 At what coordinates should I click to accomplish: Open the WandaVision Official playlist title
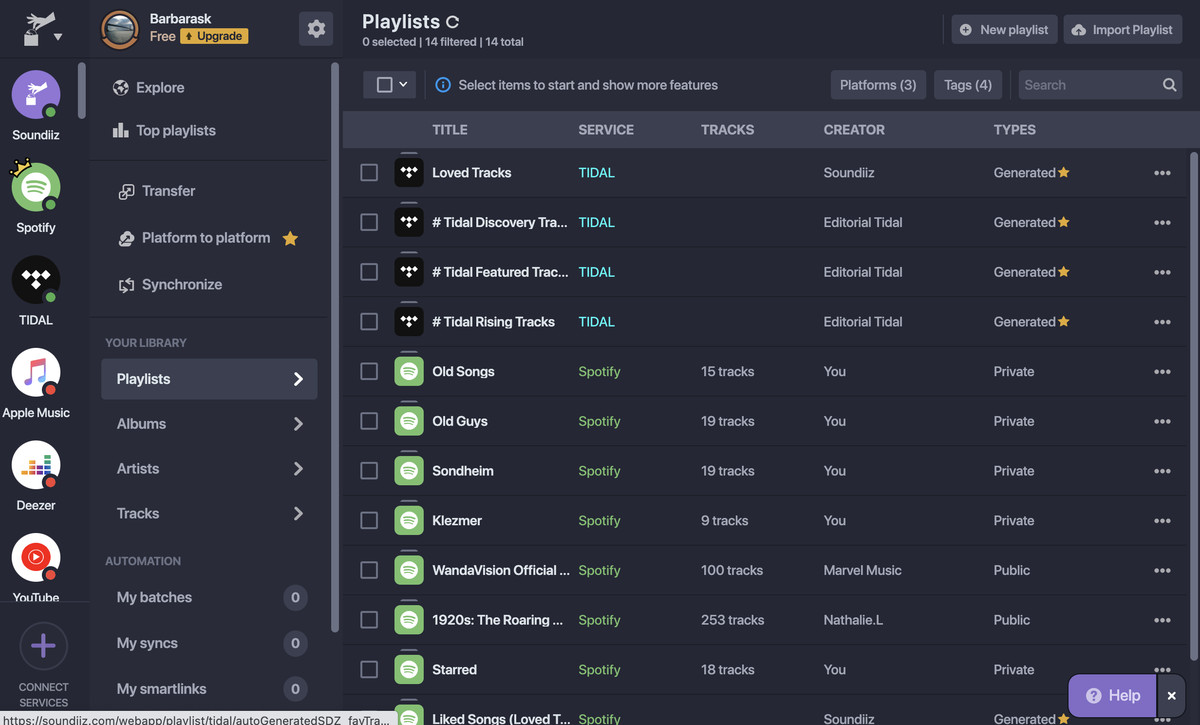tap(501, 570)
